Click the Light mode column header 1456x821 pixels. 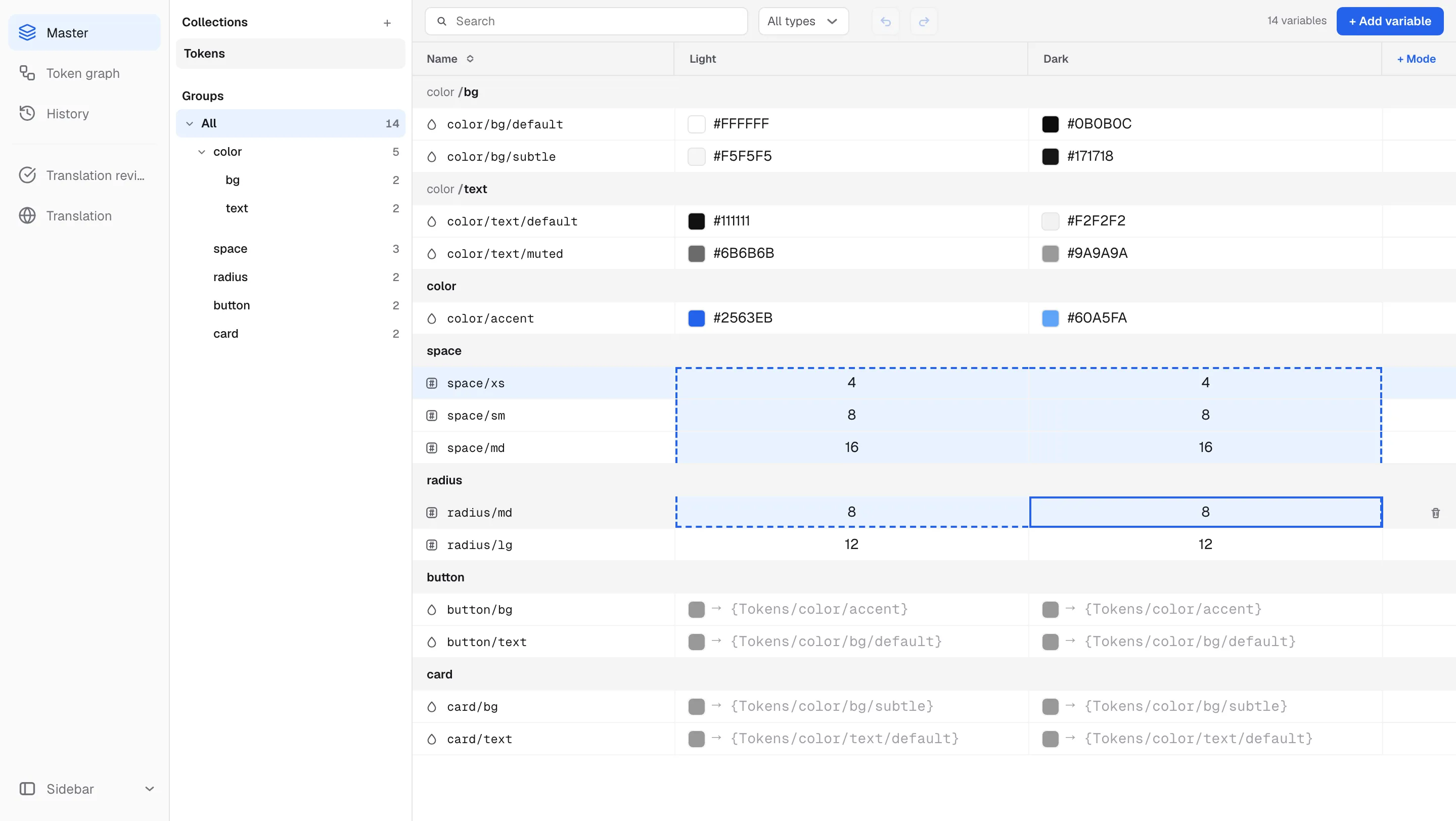coord(851,59)
